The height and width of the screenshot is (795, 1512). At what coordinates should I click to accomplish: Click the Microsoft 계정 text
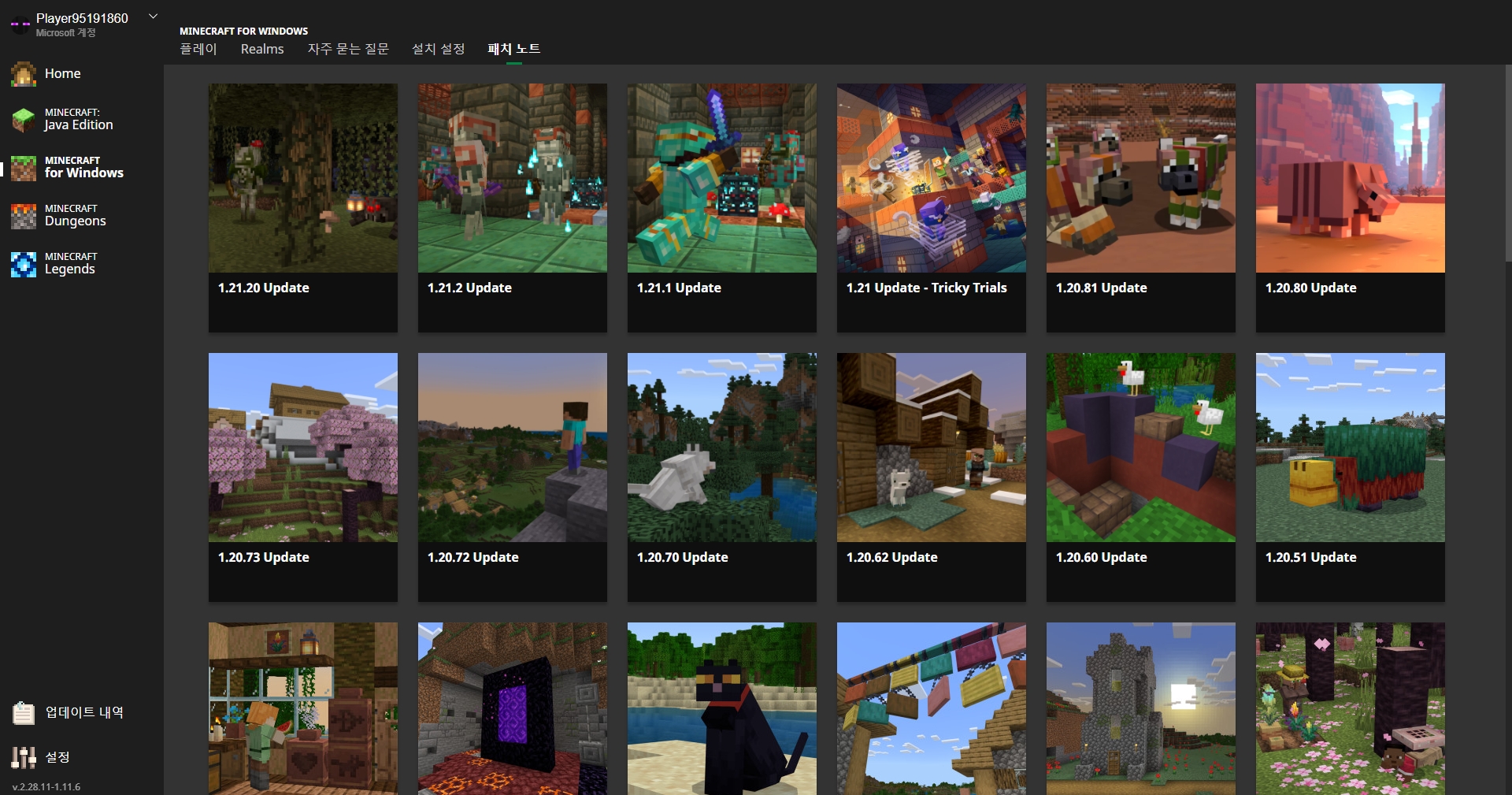66,33
